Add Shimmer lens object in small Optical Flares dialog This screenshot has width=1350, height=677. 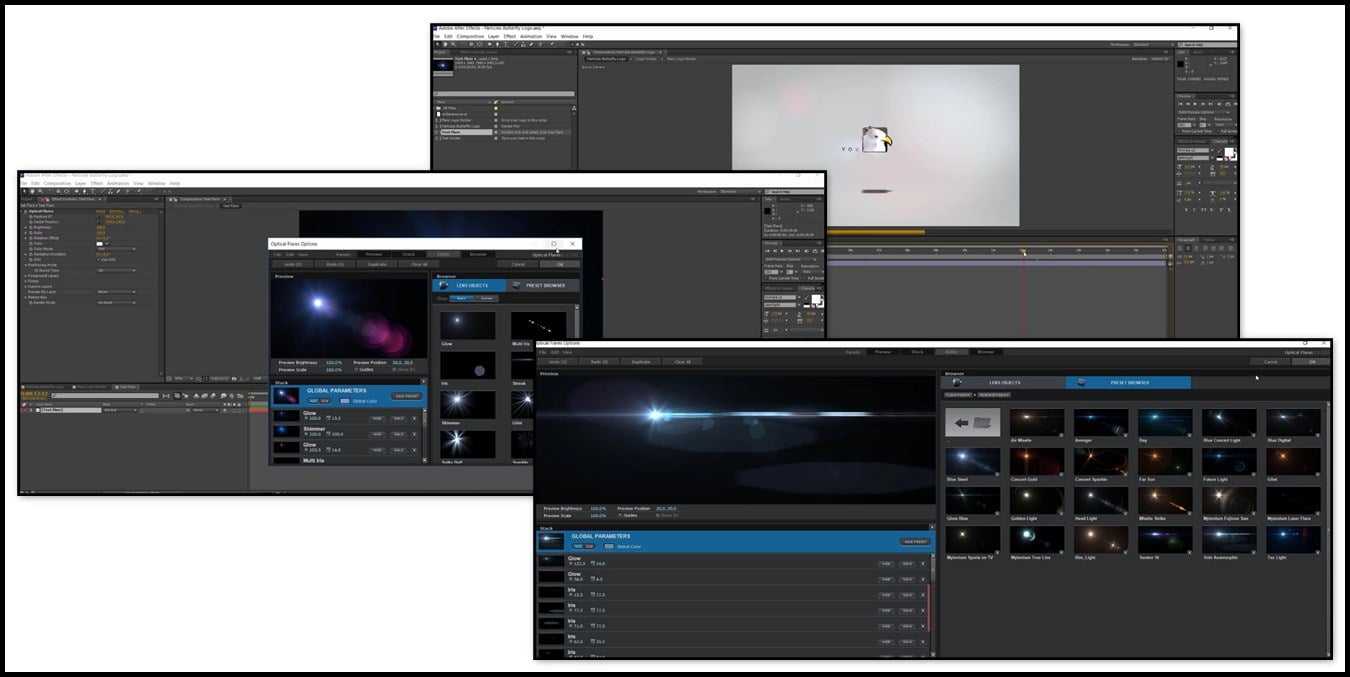point(467,405)
